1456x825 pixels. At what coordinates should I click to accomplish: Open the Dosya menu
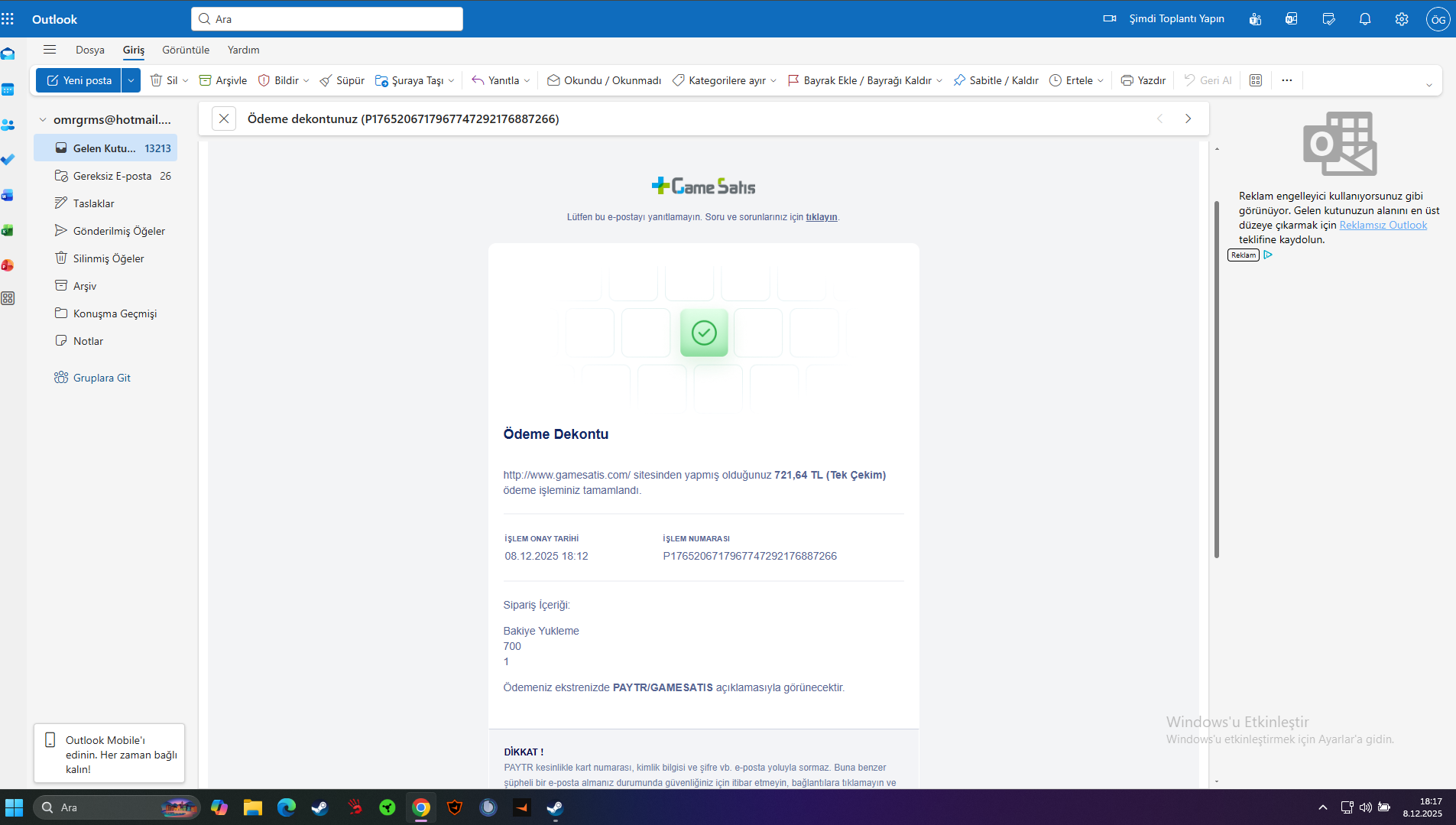tap(90, 50)
